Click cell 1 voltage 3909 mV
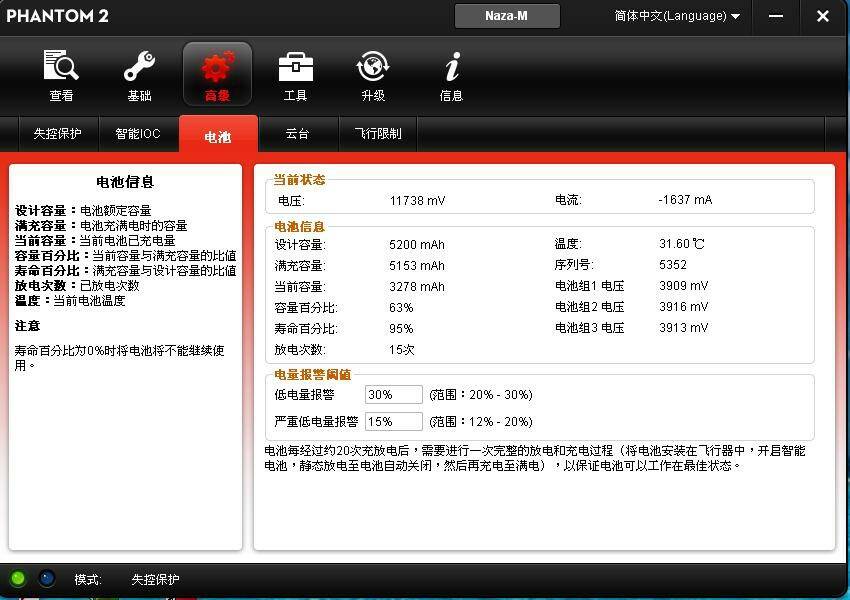The image size is (850, 600). pyautogui.click(x=684, y=286)
